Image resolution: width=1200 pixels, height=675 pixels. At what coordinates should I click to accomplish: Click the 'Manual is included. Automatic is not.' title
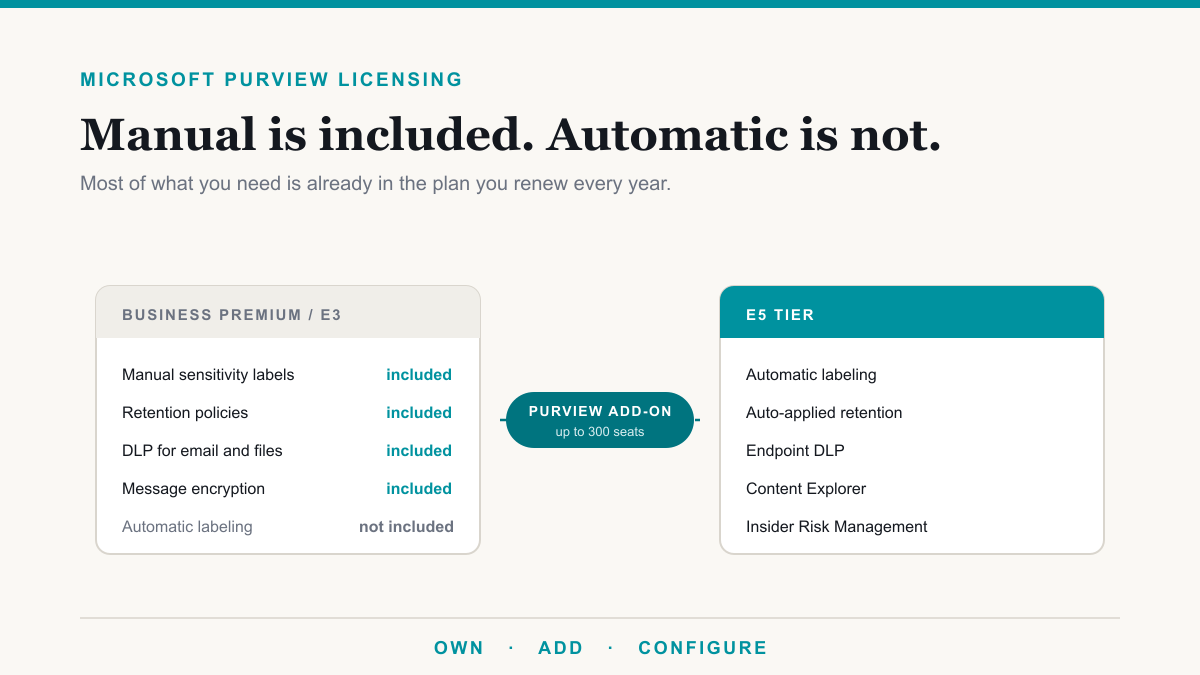point(511,135)
